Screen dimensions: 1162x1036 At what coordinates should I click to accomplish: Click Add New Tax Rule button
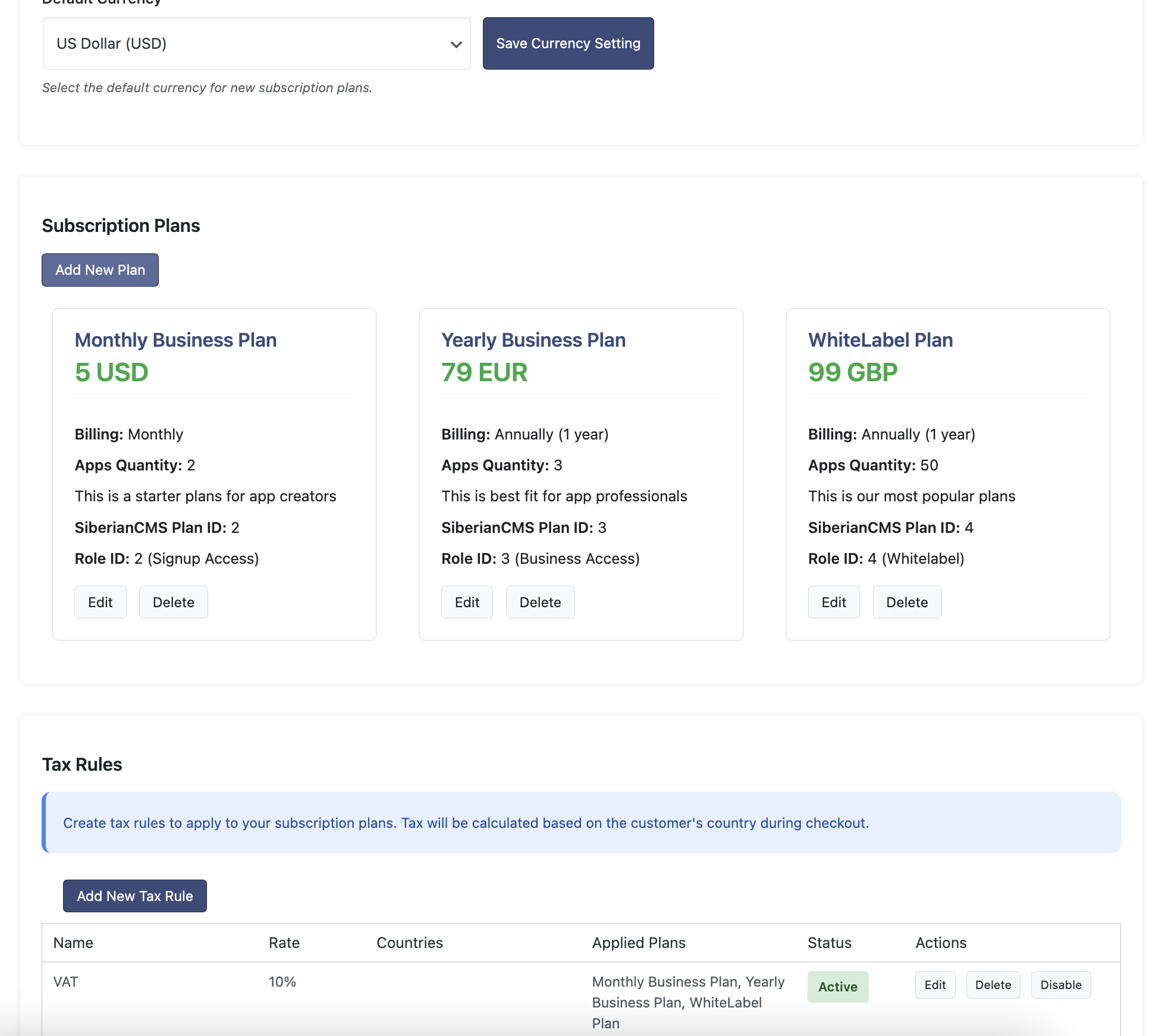pyautogui.click(x=135, y=896)
